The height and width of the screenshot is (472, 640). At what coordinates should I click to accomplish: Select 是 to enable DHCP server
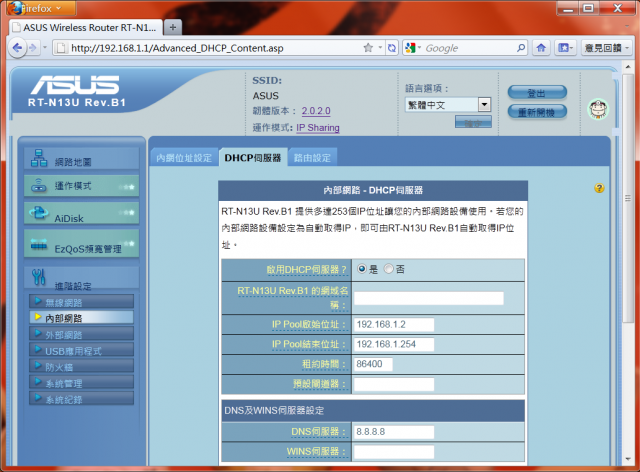362,269
